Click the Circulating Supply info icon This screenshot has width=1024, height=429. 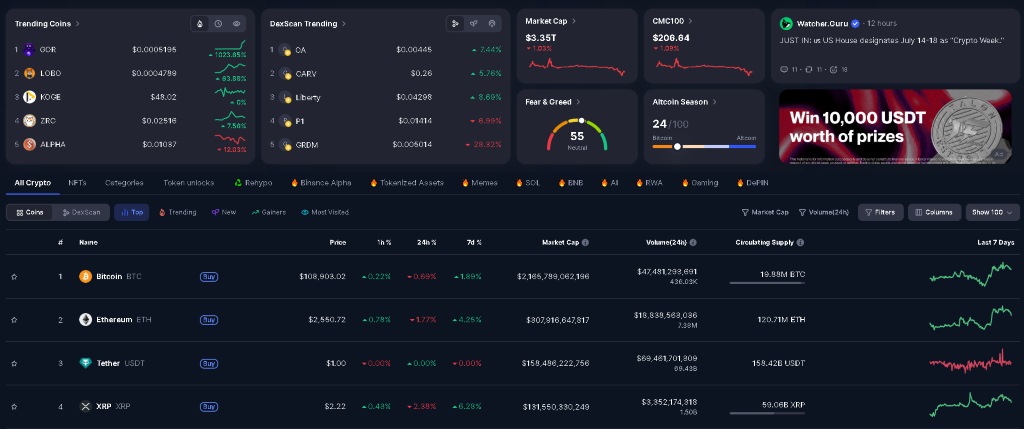coord(800,242)
